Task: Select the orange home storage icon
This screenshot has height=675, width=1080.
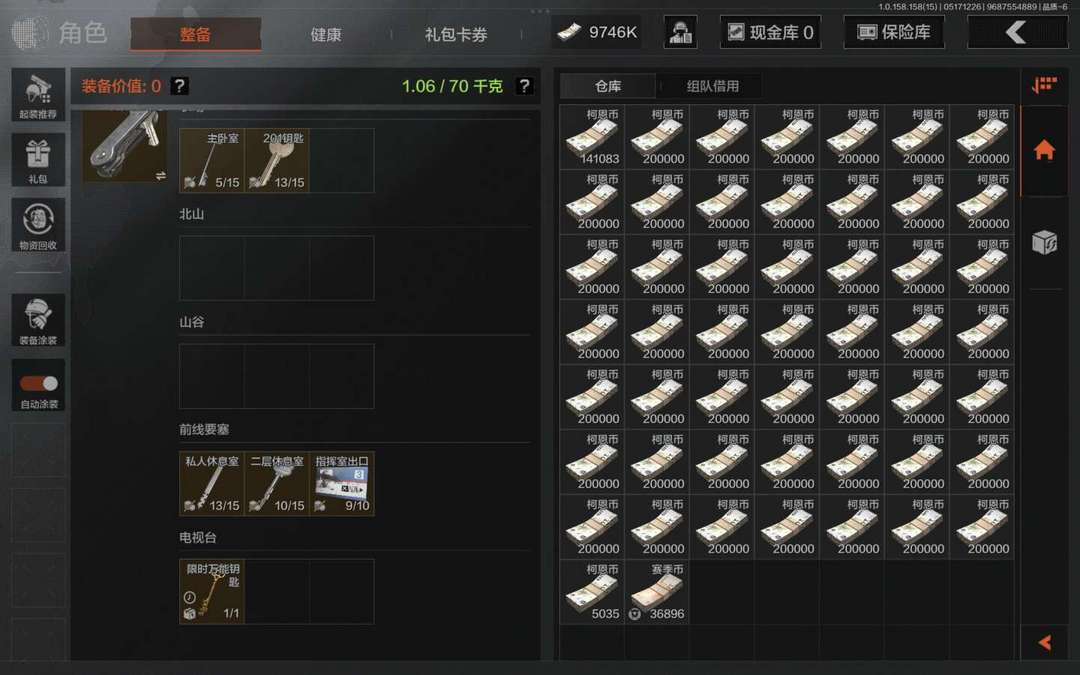Action: [x=1044, y=149]
